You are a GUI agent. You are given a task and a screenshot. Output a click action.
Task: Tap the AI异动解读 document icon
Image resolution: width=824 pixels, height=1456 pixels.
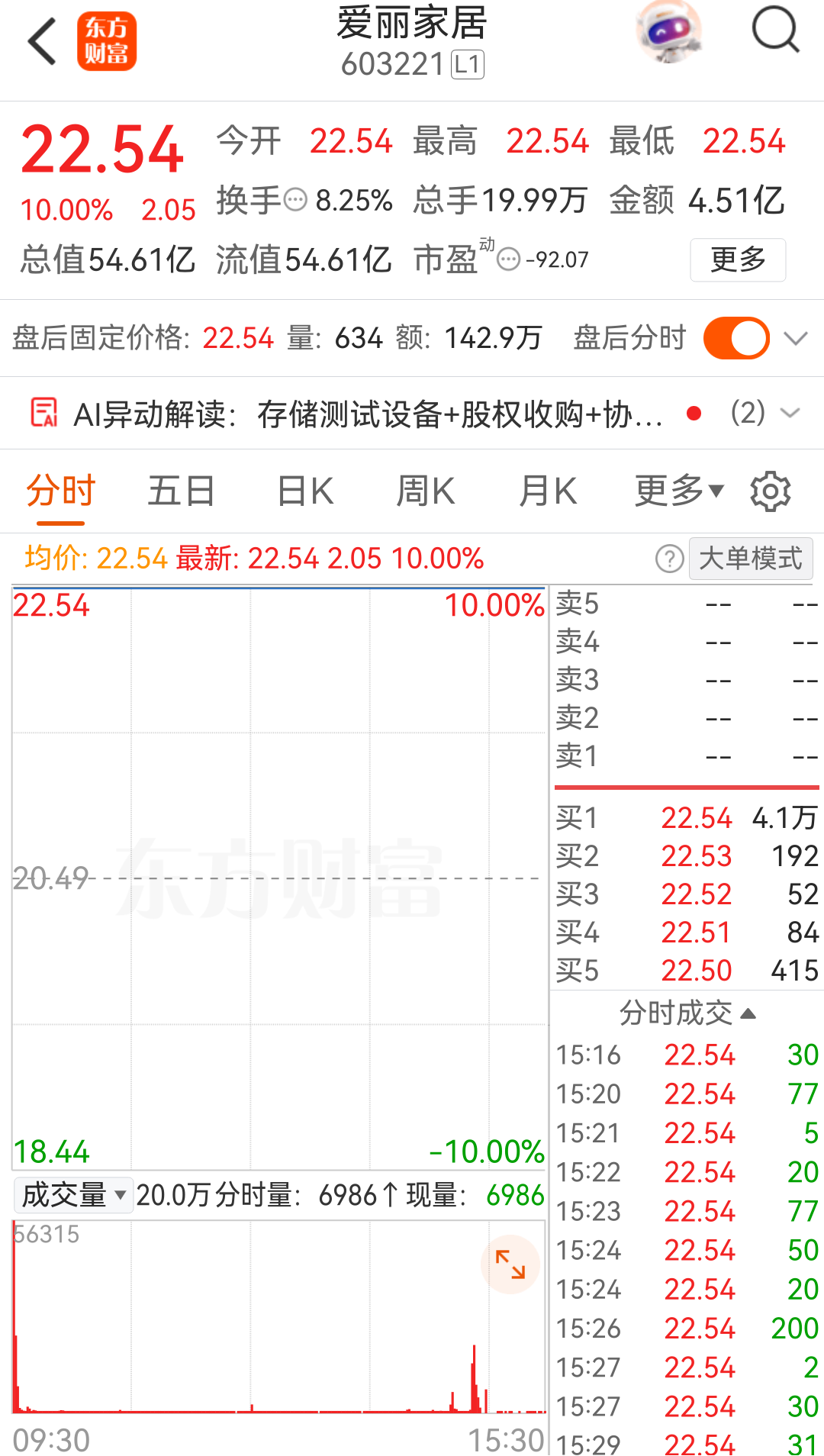[x=44, y=413]
